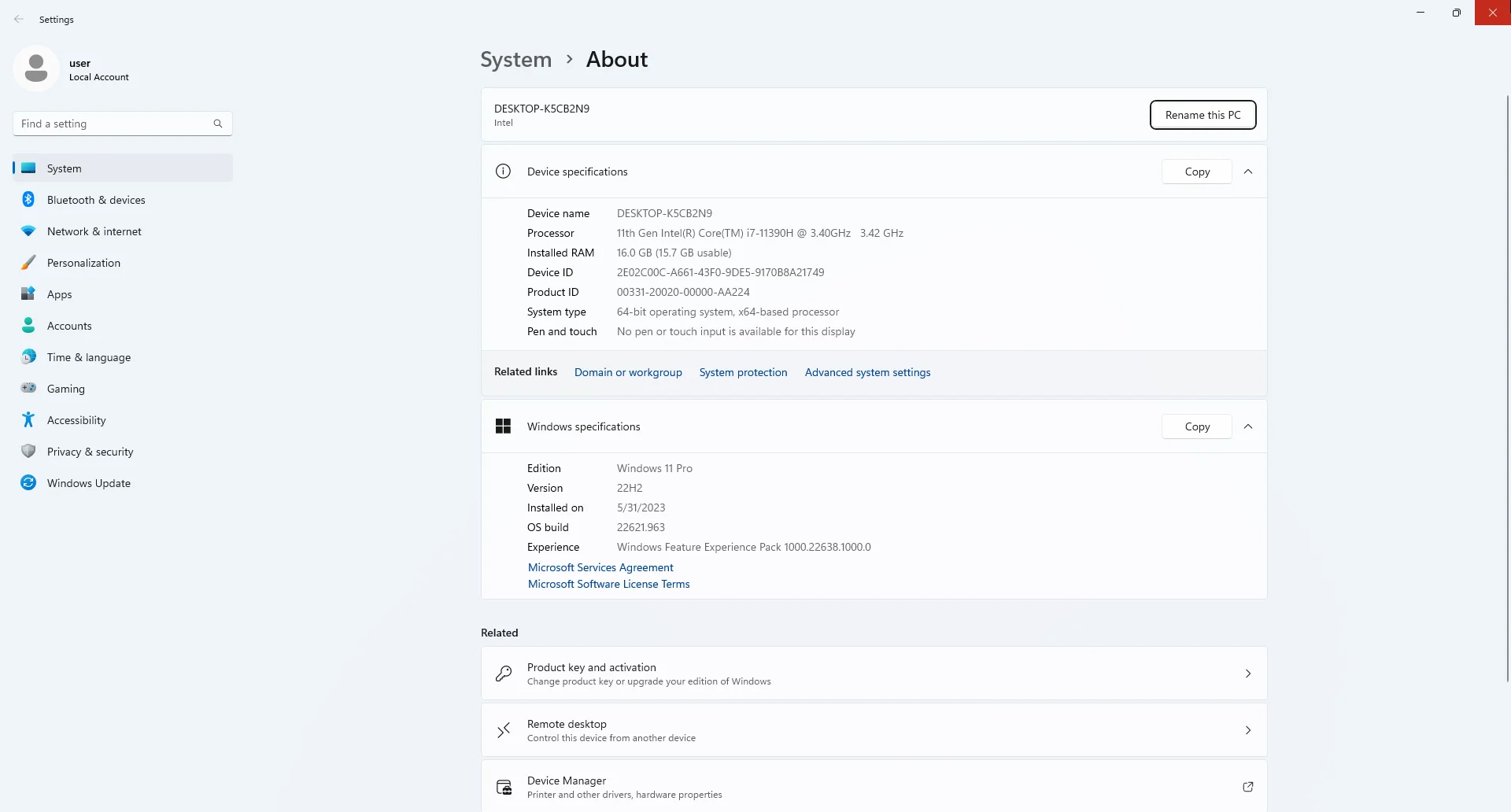1511x812 pixels.
Task: Go to Apps in sidebar
Action: click(59, 294)
